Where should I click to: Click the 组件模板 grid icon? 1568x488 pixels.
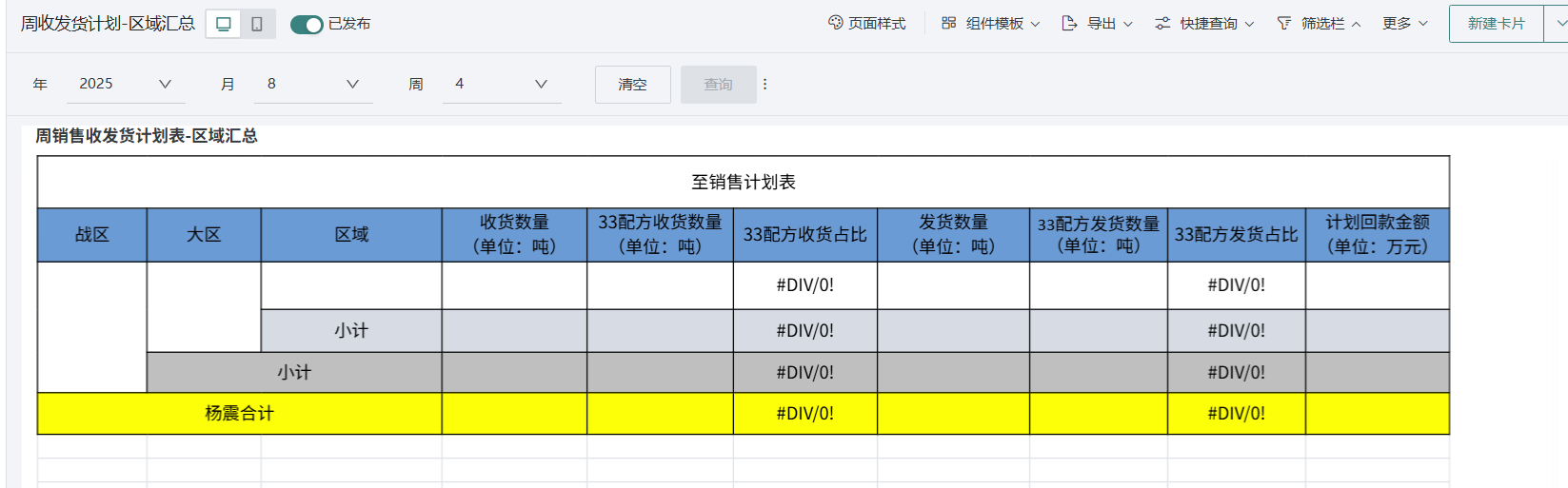(949, 23)
